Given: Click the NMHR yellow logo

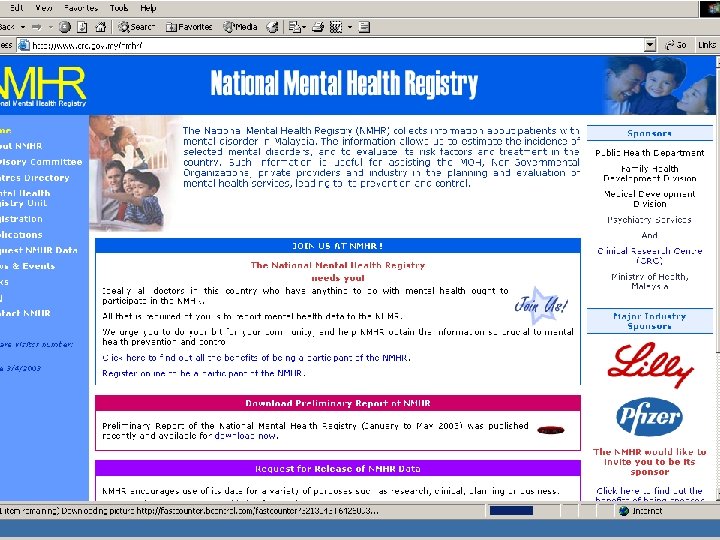Looking at the screenshot, I should click(43, 84).
